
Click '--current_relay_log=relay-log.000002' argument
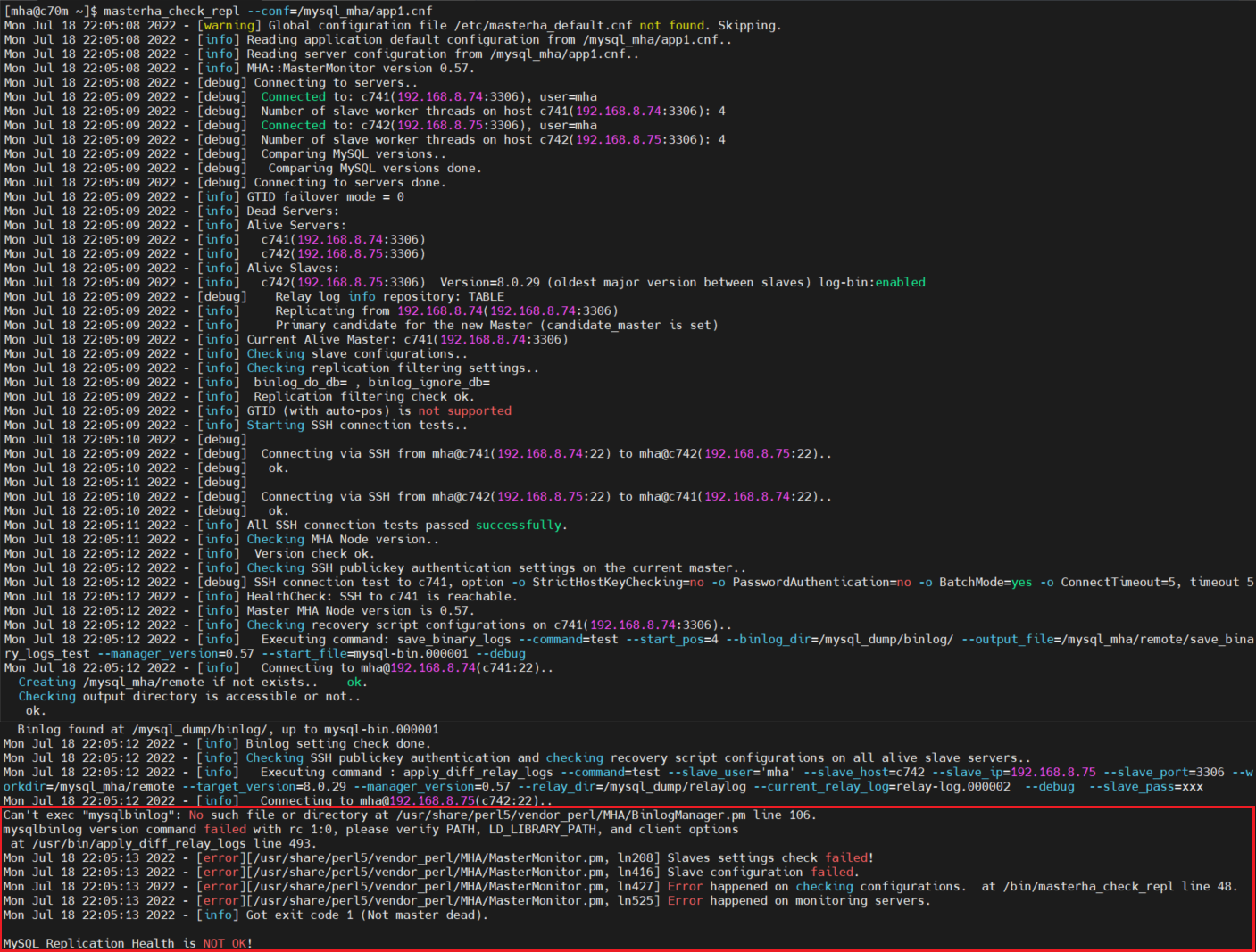tap(881, 786)
